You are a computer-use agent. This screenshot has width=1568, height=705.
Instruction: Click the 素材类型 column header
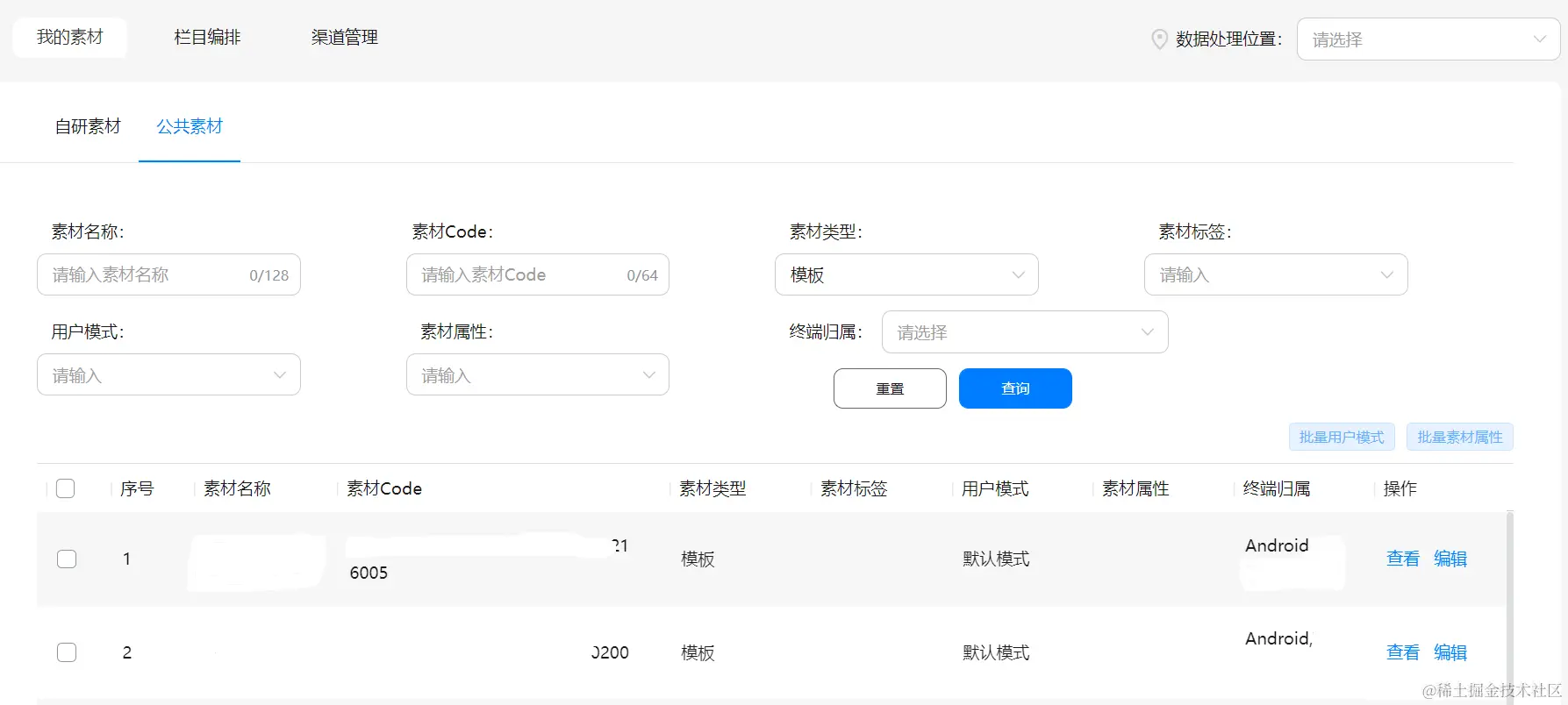pyautogui.click(x=712, y=488)
